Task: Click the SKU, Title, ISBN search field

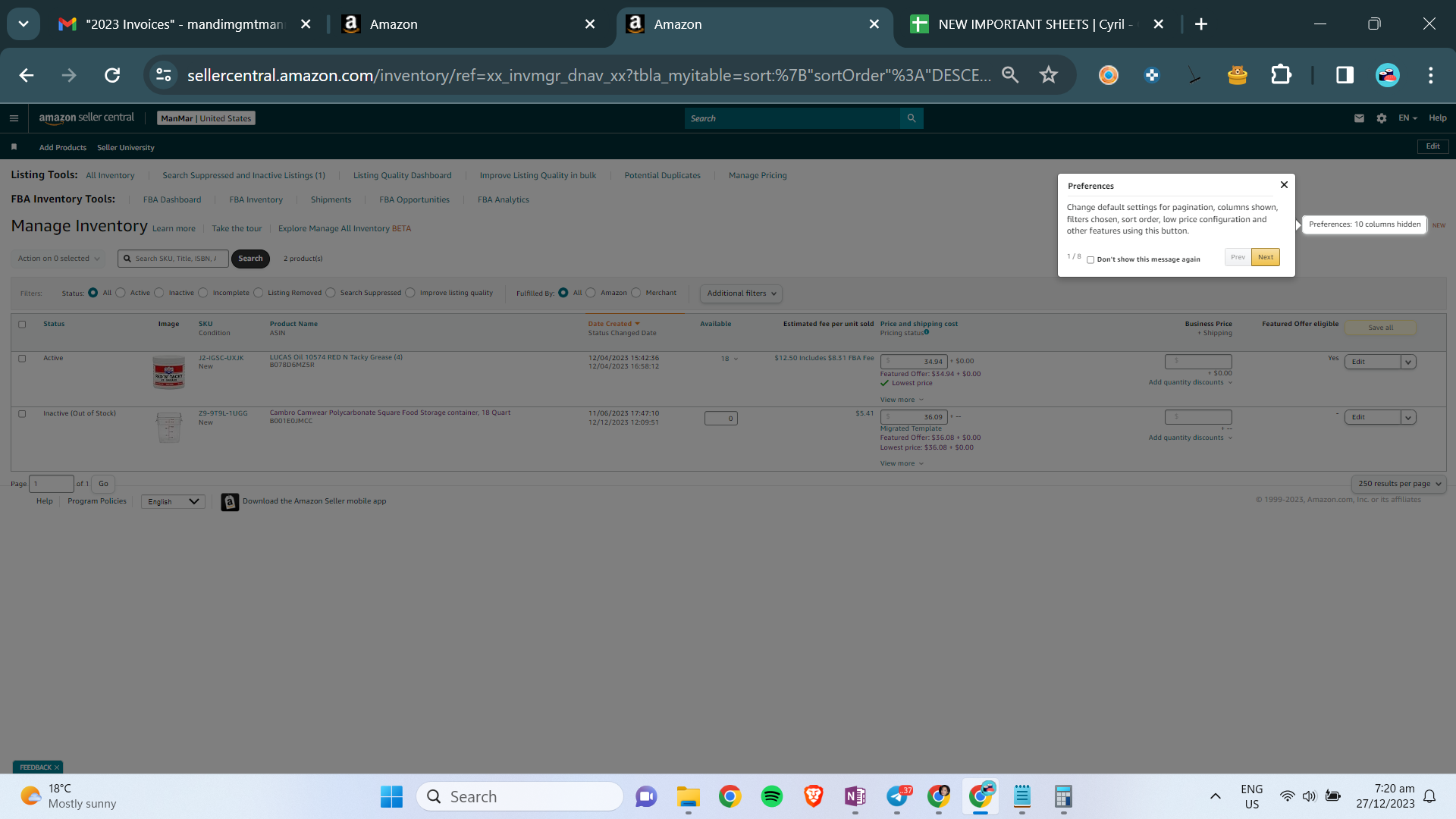Action: (174, 259)
